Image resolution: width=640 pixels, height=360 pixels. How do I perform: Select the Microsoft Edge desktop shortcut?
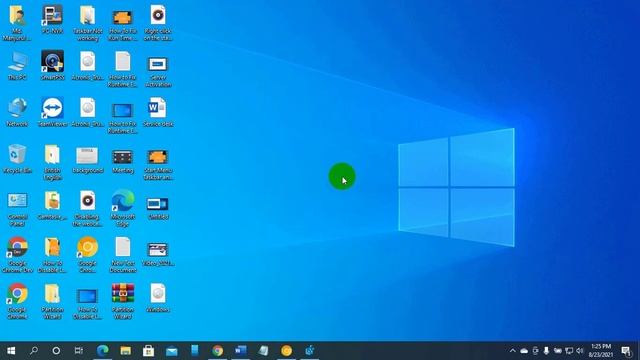click(122, 209)
